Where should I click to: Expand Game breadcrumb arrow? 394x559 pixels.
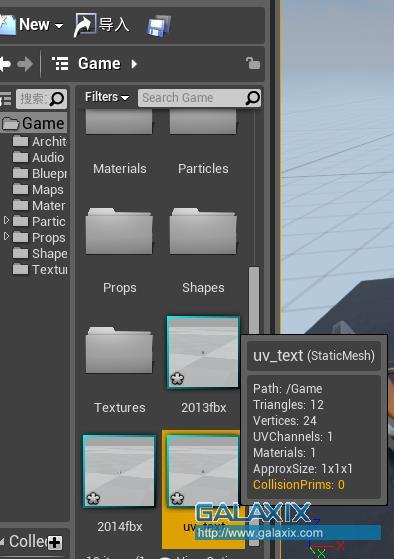coord(134,64)
